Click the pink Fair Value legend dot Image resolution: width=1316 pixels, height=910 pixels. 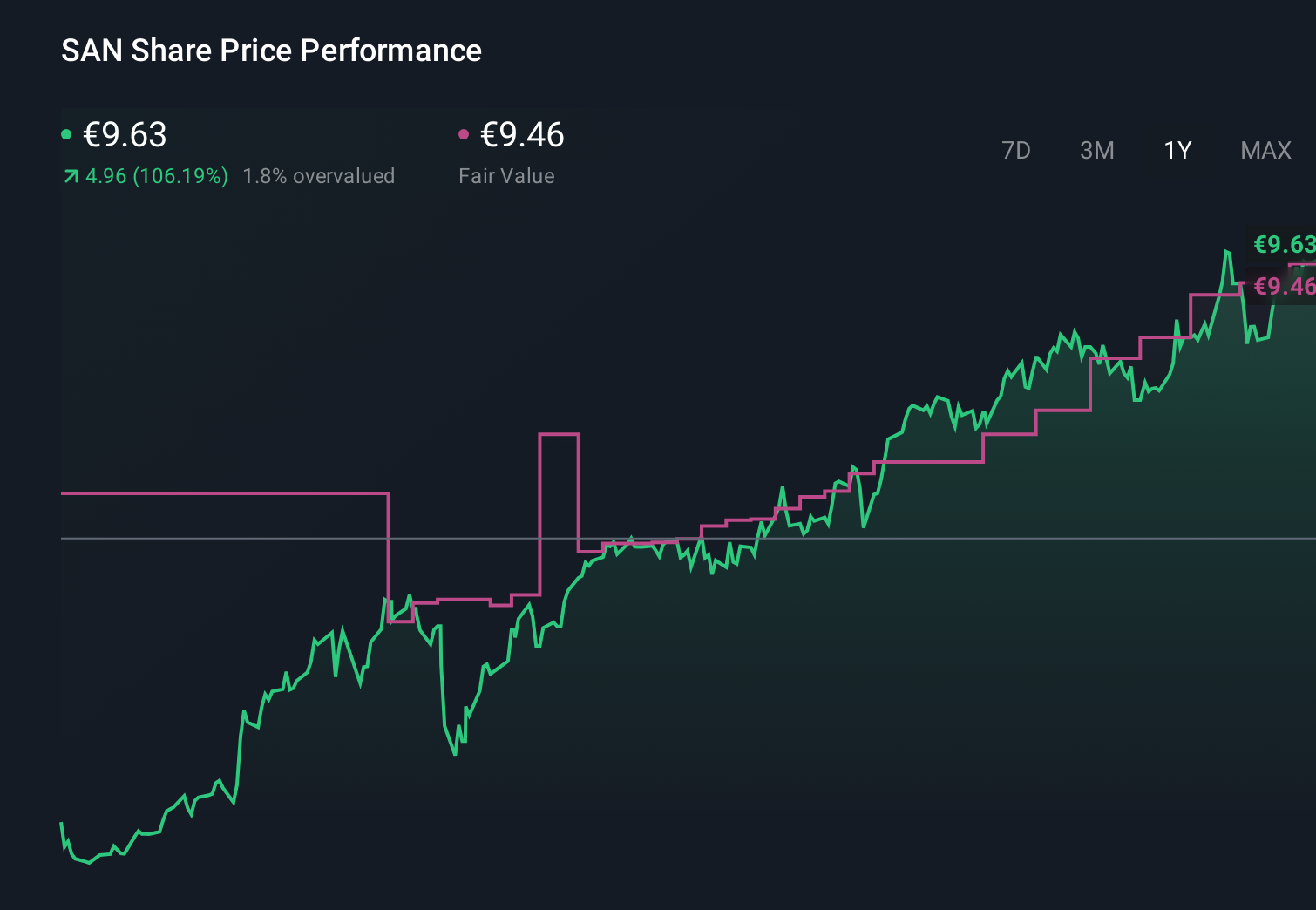tap(465, 133)
